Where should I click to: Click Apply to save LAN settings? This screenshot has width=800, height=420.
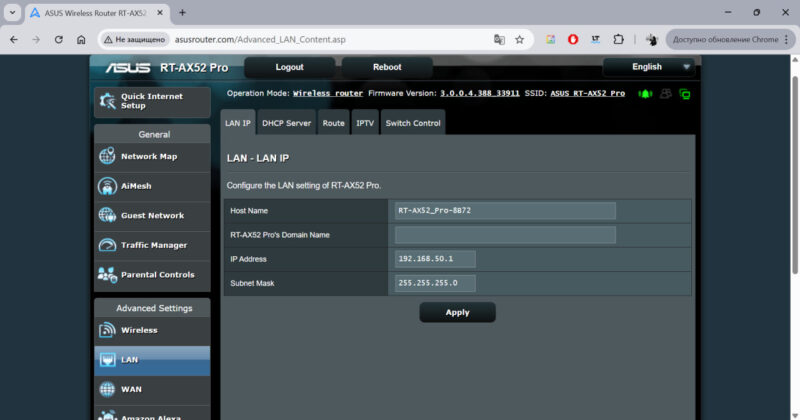tap(457, 312)
